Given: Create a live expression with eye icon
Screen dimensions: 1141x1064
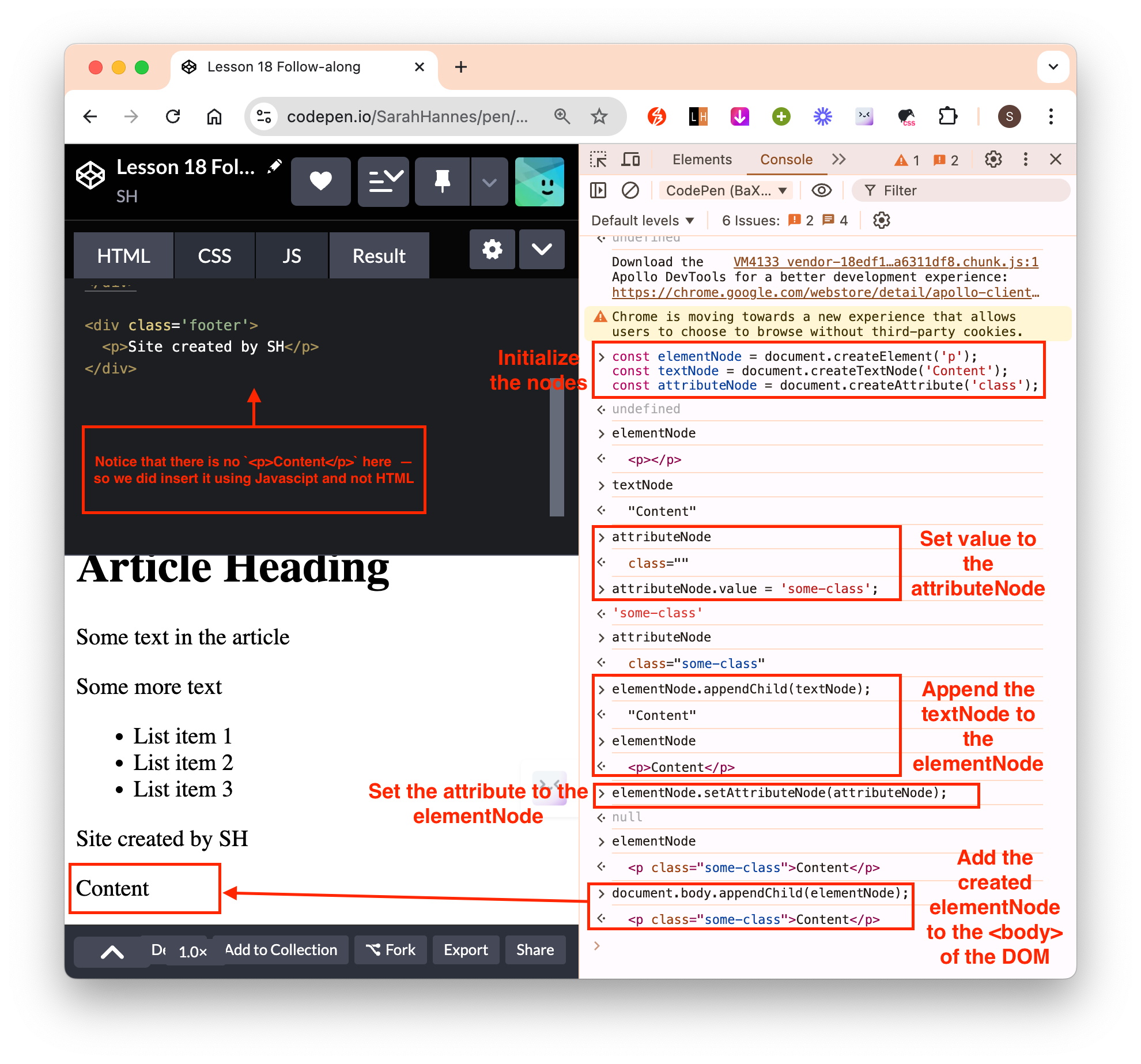Looking at the screenshot, I should pyautogui.click(x=821, y=190).
